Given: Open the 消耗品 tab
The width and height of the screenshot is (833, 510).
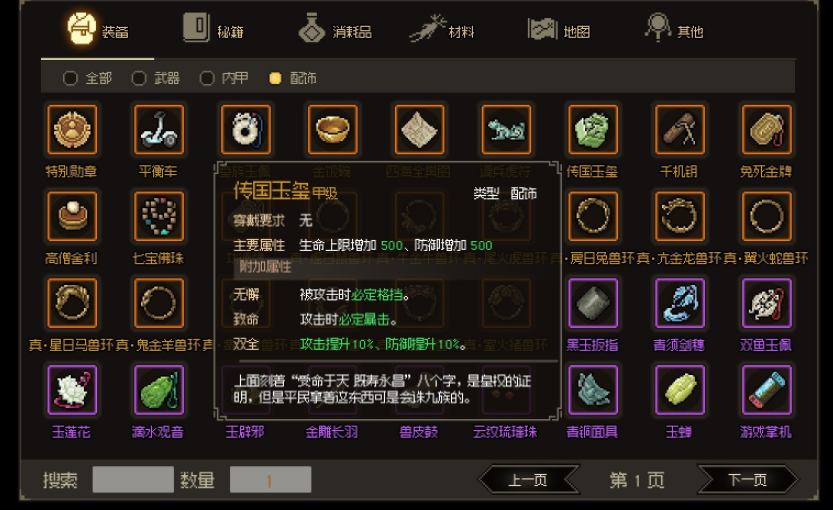Looking at the screenshot, I should tap(335, 29).
